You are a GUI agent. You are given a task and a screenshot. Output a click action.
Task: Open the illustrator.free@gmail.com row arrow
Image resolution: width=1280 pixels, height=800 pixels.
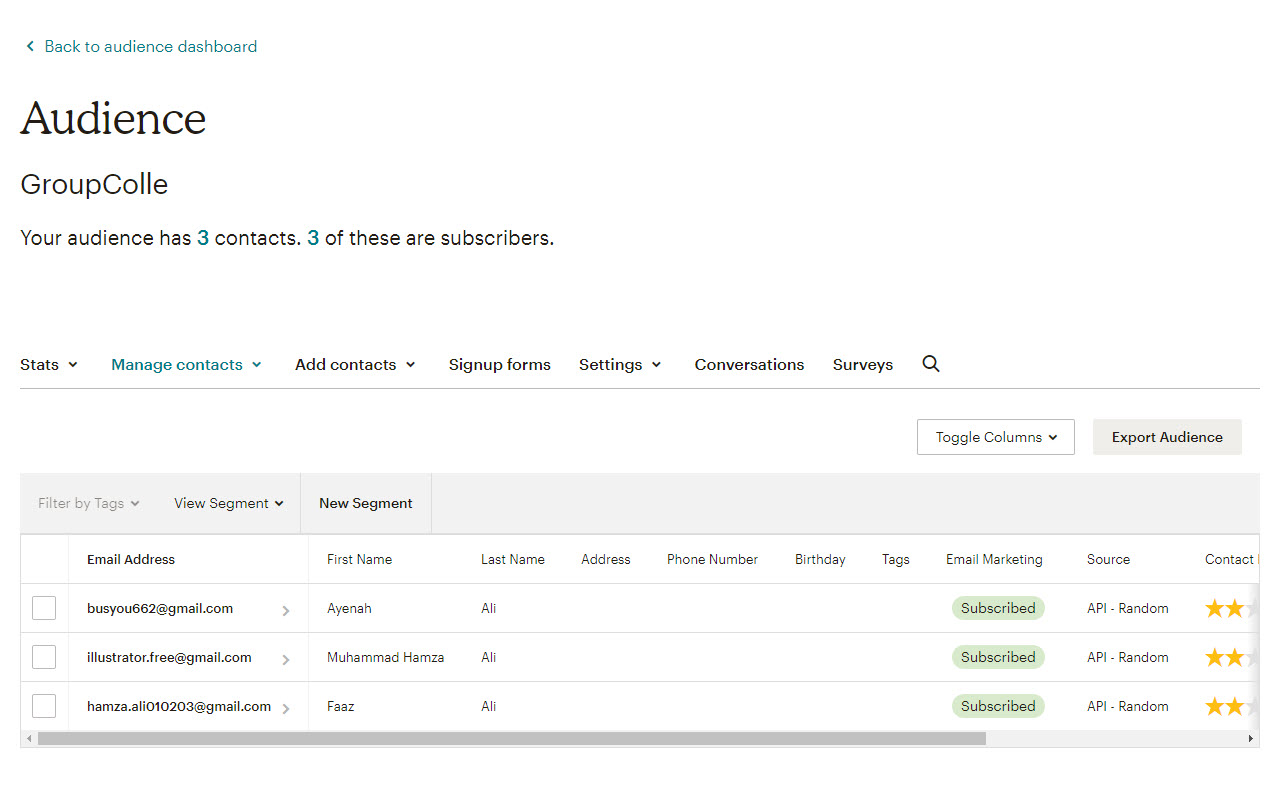coord(286,659)
